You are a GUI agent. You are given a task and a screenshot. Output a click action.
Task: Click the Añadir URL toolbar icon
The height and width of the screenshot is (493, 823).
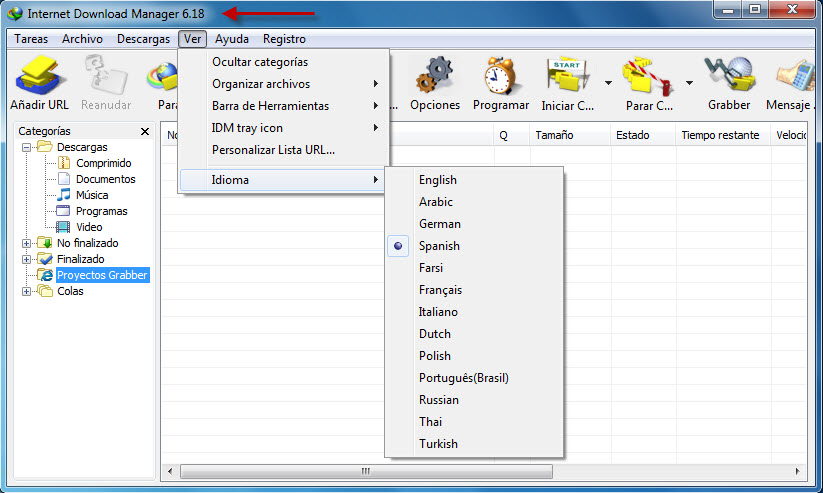click(x=41, y=76)
